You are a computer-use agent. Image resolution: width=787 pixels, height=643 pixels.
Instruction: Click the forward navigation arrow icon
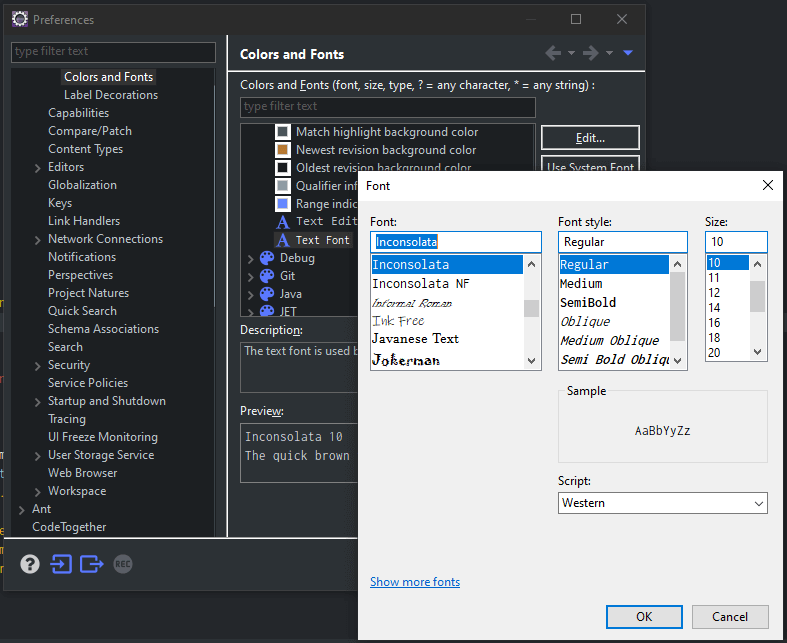(590, 53)
